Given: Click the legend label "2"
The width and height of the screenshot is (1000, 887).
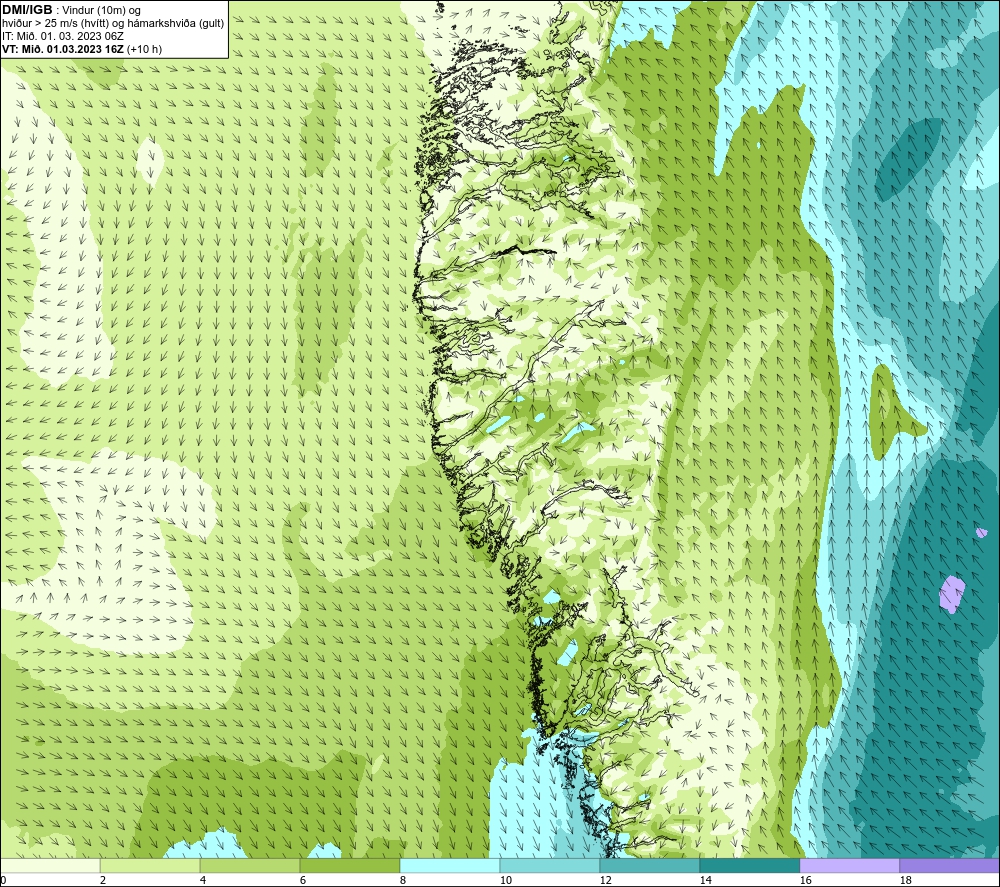Looking at the screenshot, I should (103, 881).
